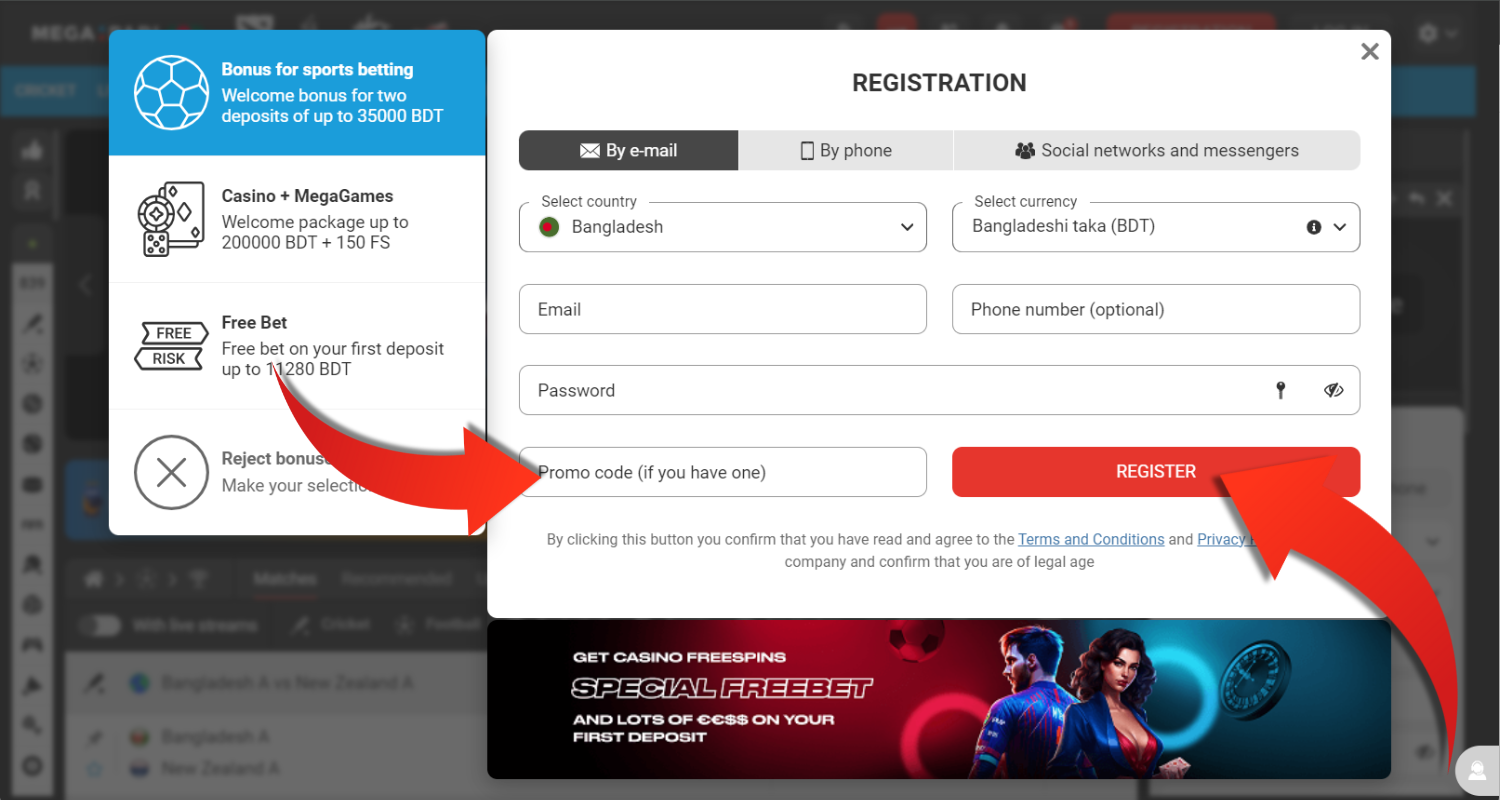
Task: Close the registration dialog
Action: [x=1370, y=52]
